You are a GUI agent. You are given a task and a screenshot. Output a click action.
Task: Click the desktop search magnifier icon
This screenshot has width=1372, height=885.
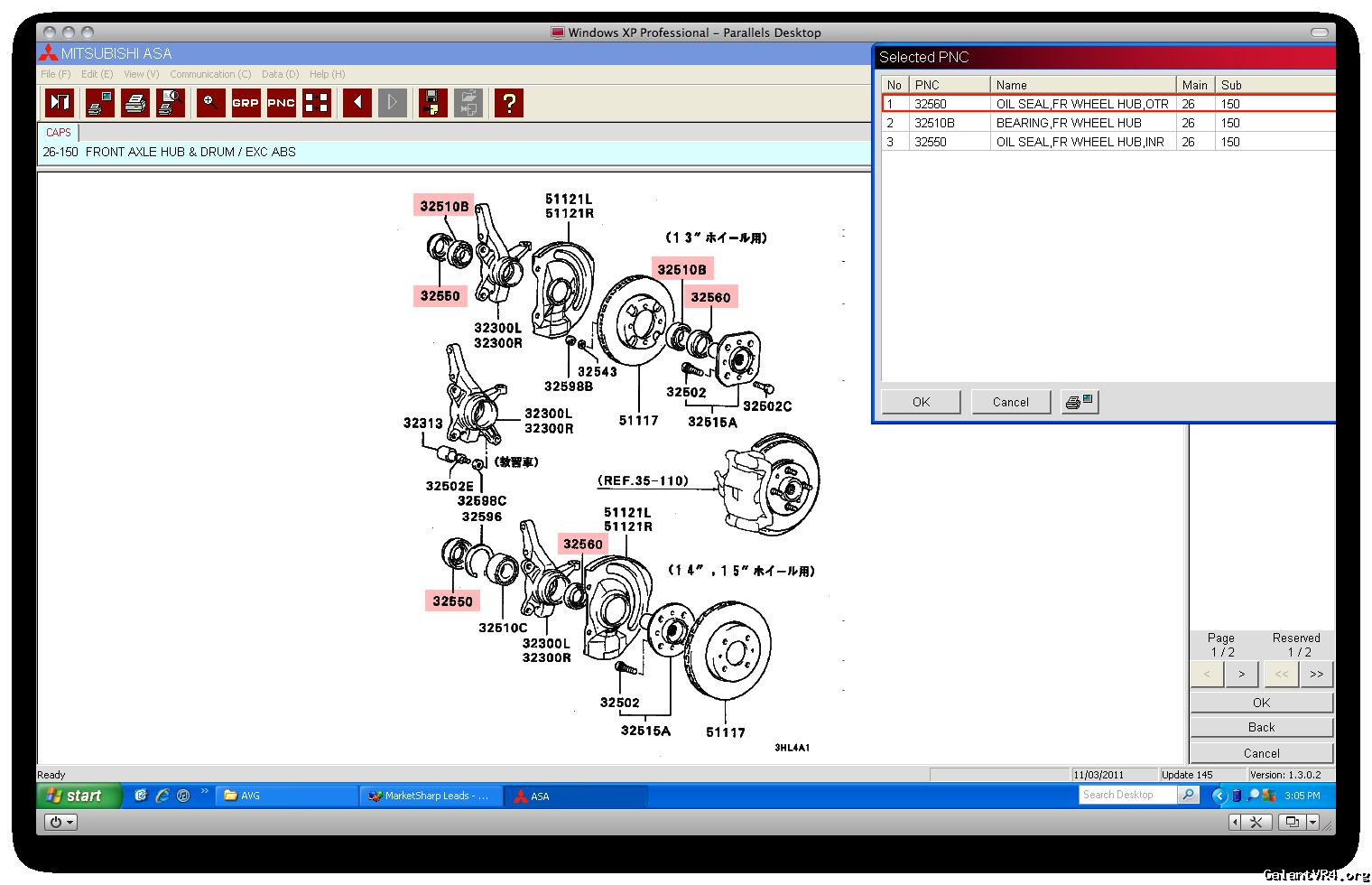(1189, 795)
